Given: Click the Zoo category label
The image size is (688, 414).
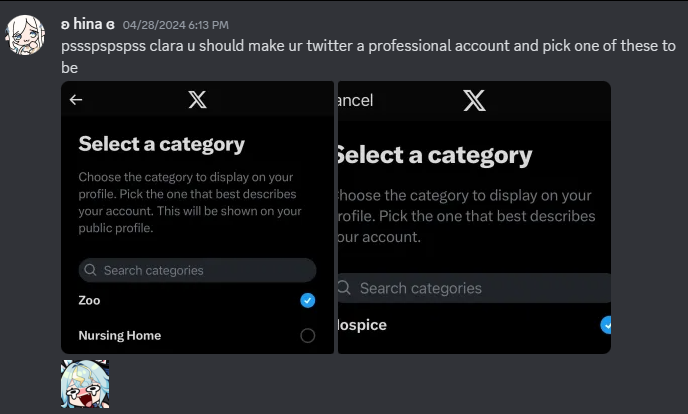Looking at the screenshot, I should coord(90,300).
